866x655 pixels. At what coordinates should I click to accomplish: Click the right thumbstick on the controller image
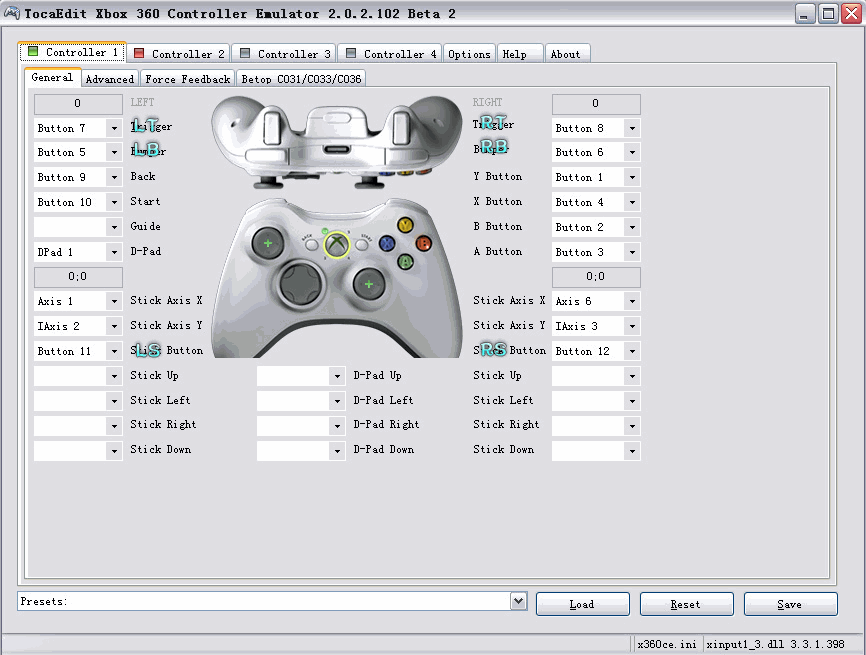pos(369,284)
